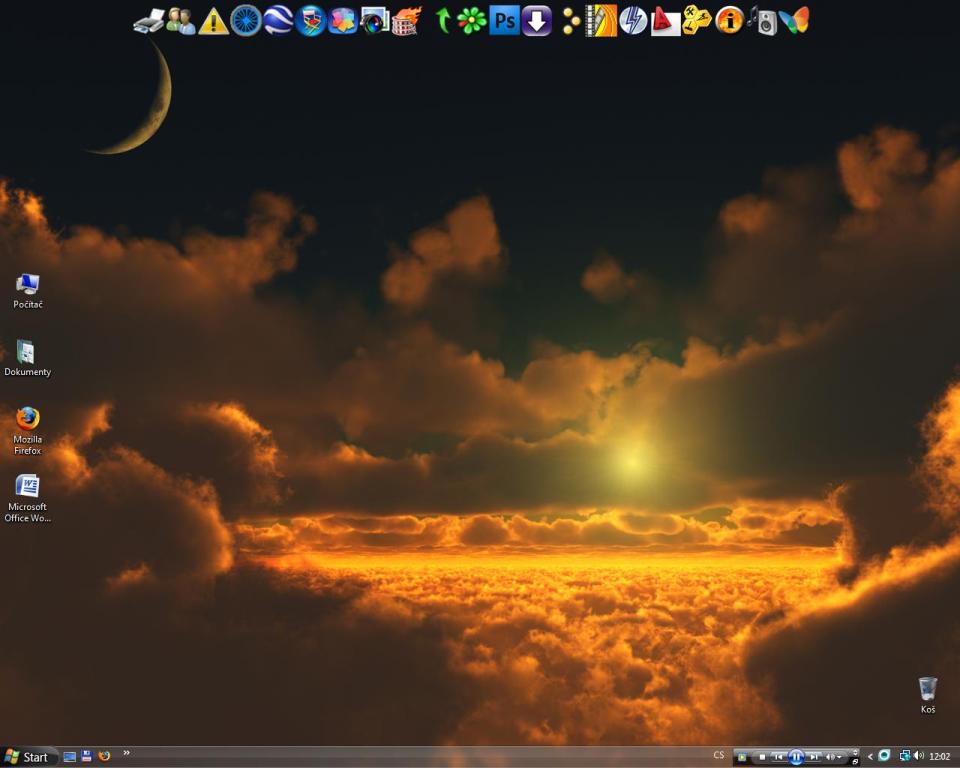
Task: Pause playback in the taskbar media player
Action: point(796,757)
